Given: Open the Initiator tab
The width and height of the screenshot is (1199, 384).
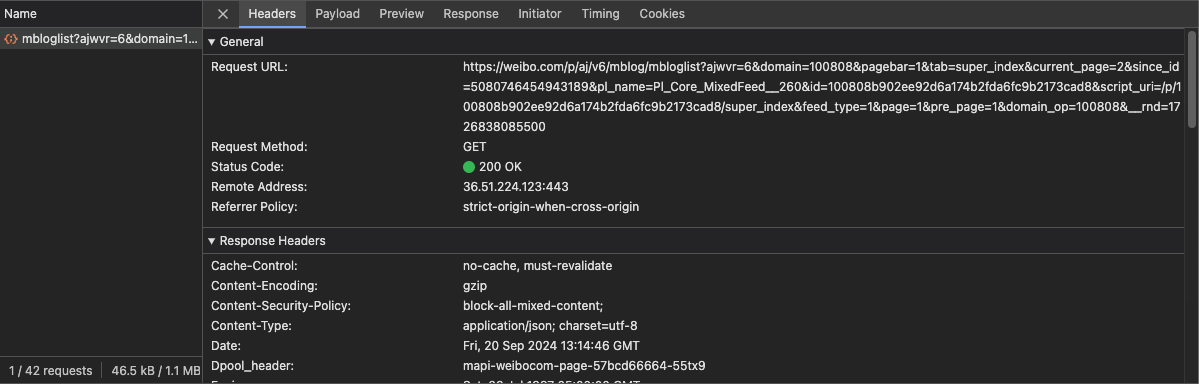Looking at the screenshot, I should [540, 14].
